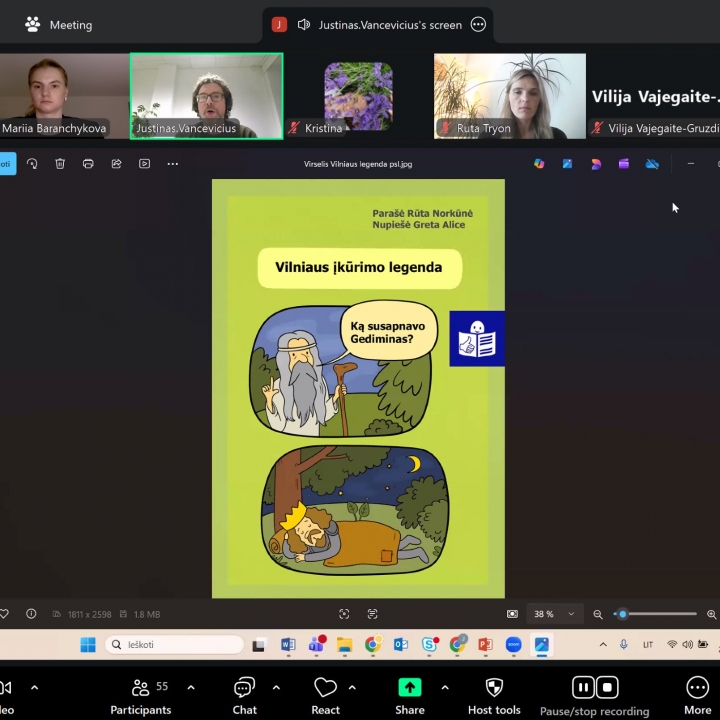Click the print icon in Photos toolbar
The width and height of the screenshot is (720, 720).
coord(88,164)
